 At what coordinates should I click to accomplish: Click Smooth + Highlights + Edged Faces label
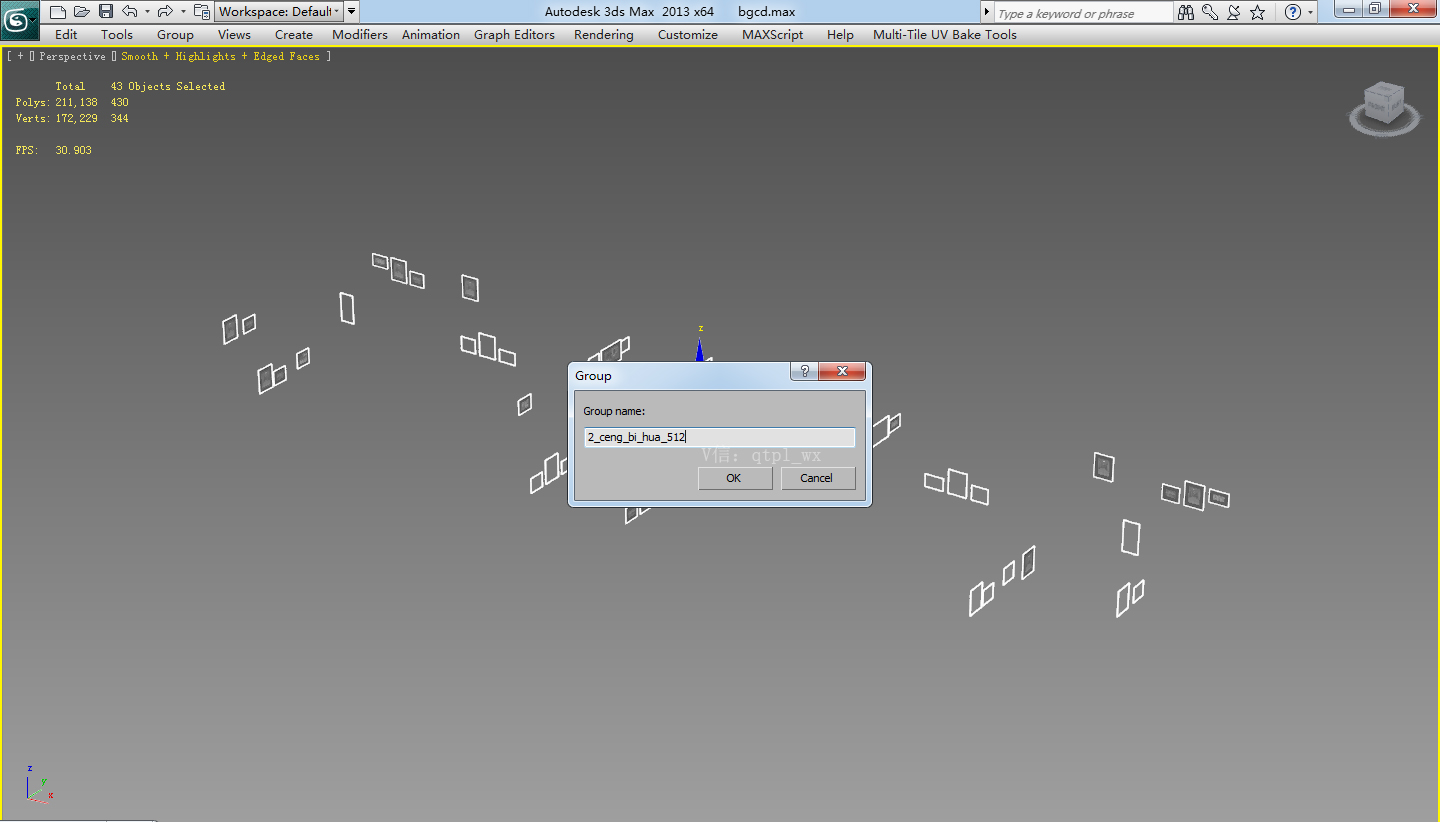[x=221, y=57]
